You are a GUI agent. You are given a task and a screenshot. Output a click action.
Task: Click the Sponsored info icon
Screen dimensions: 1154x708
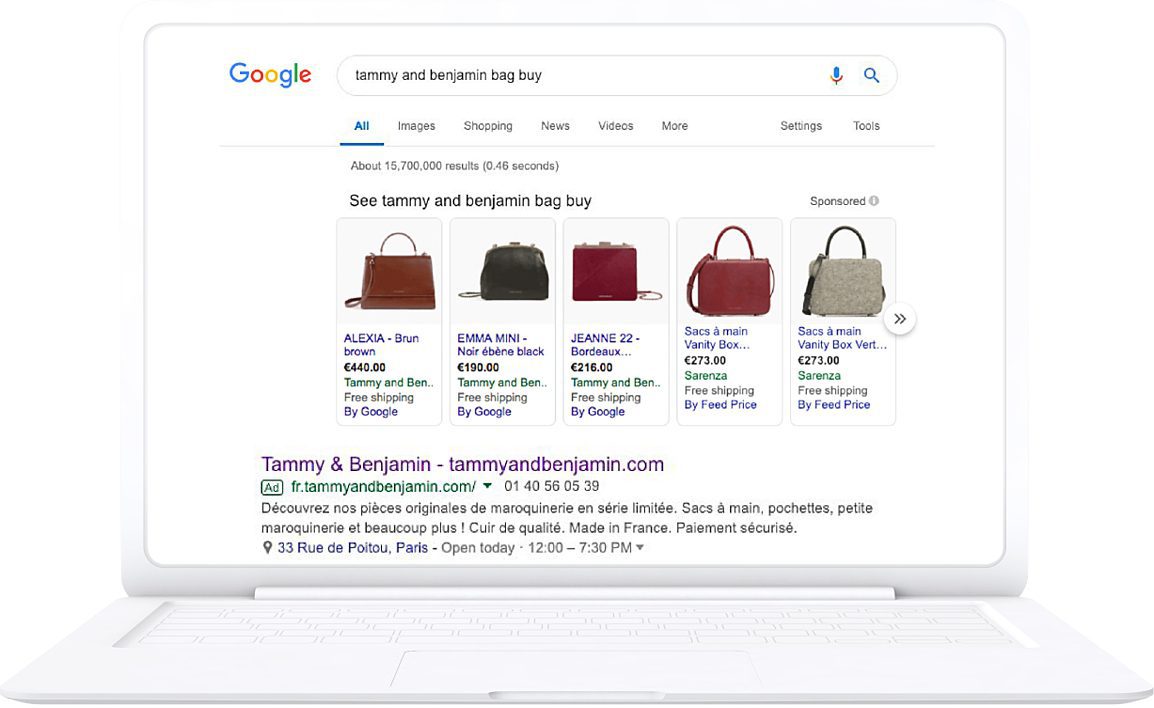874,201
